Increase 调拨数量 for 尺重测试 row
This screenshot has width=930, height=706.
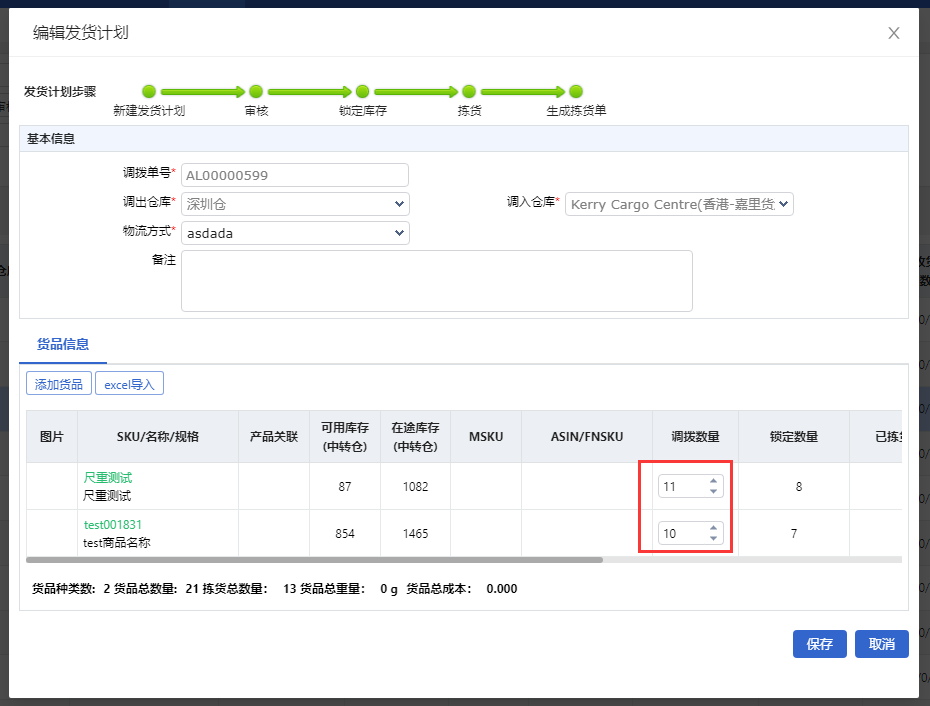point(713,481)
